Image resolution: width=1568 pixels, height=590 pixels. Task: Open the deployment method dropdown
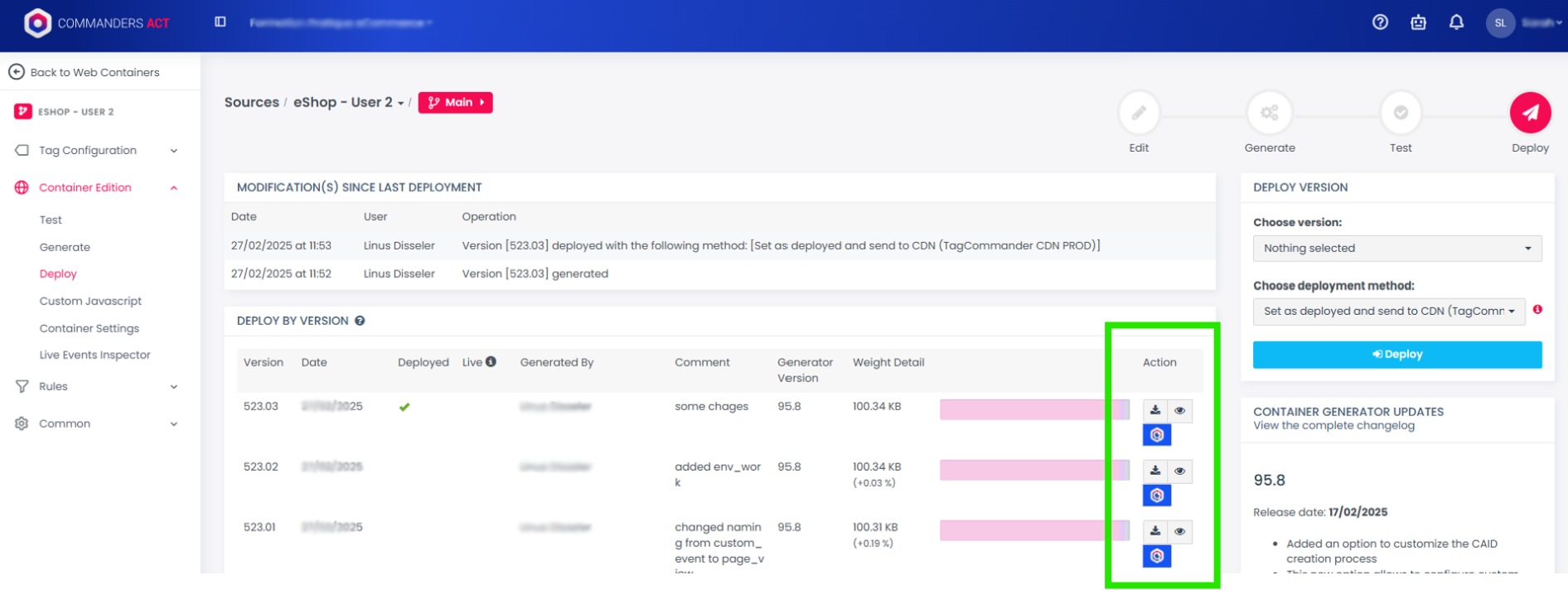tap(1388, 312)
